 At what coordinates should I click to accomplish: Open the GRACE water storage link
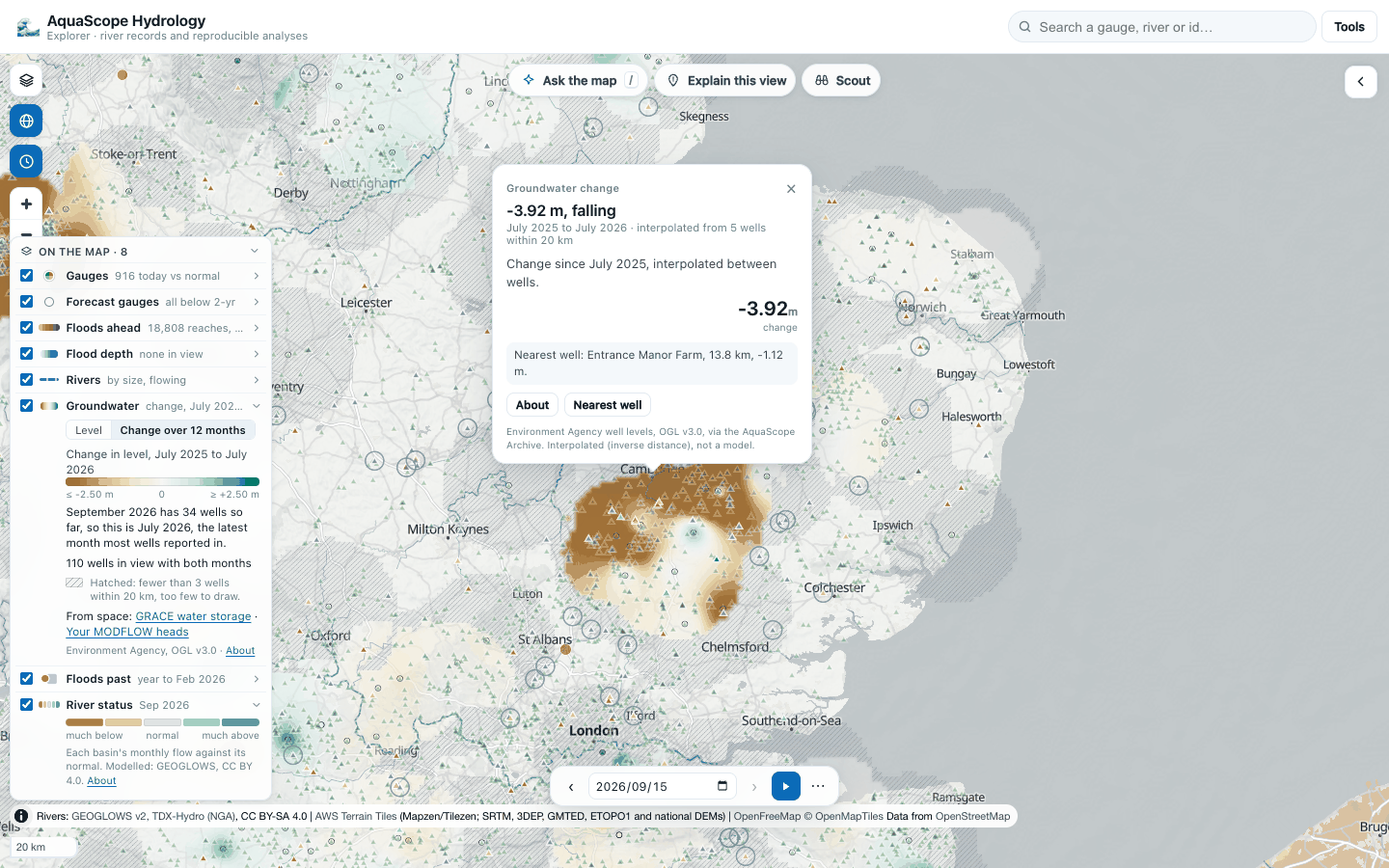click(193, 616)
